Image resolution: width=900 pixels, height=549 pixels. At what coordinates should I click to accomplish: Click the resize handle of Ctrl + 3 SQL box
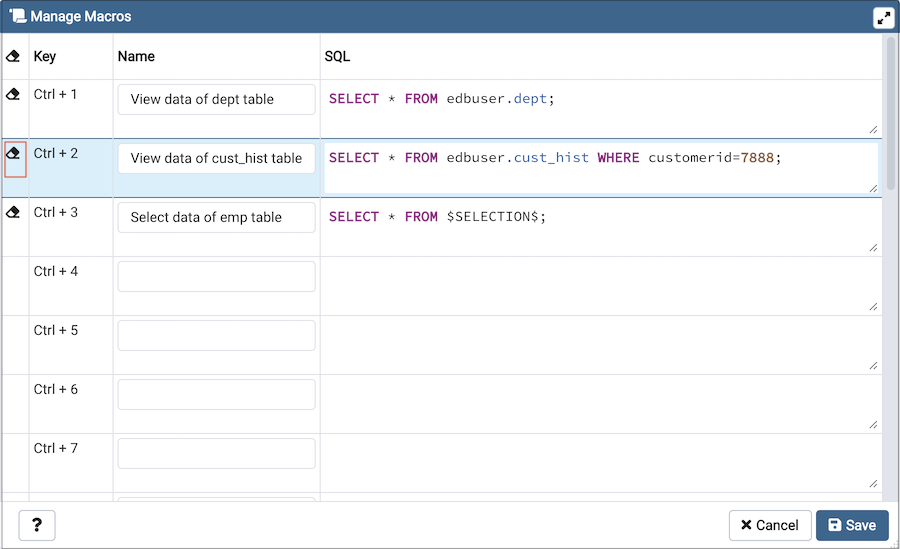[x=873, y=247]
